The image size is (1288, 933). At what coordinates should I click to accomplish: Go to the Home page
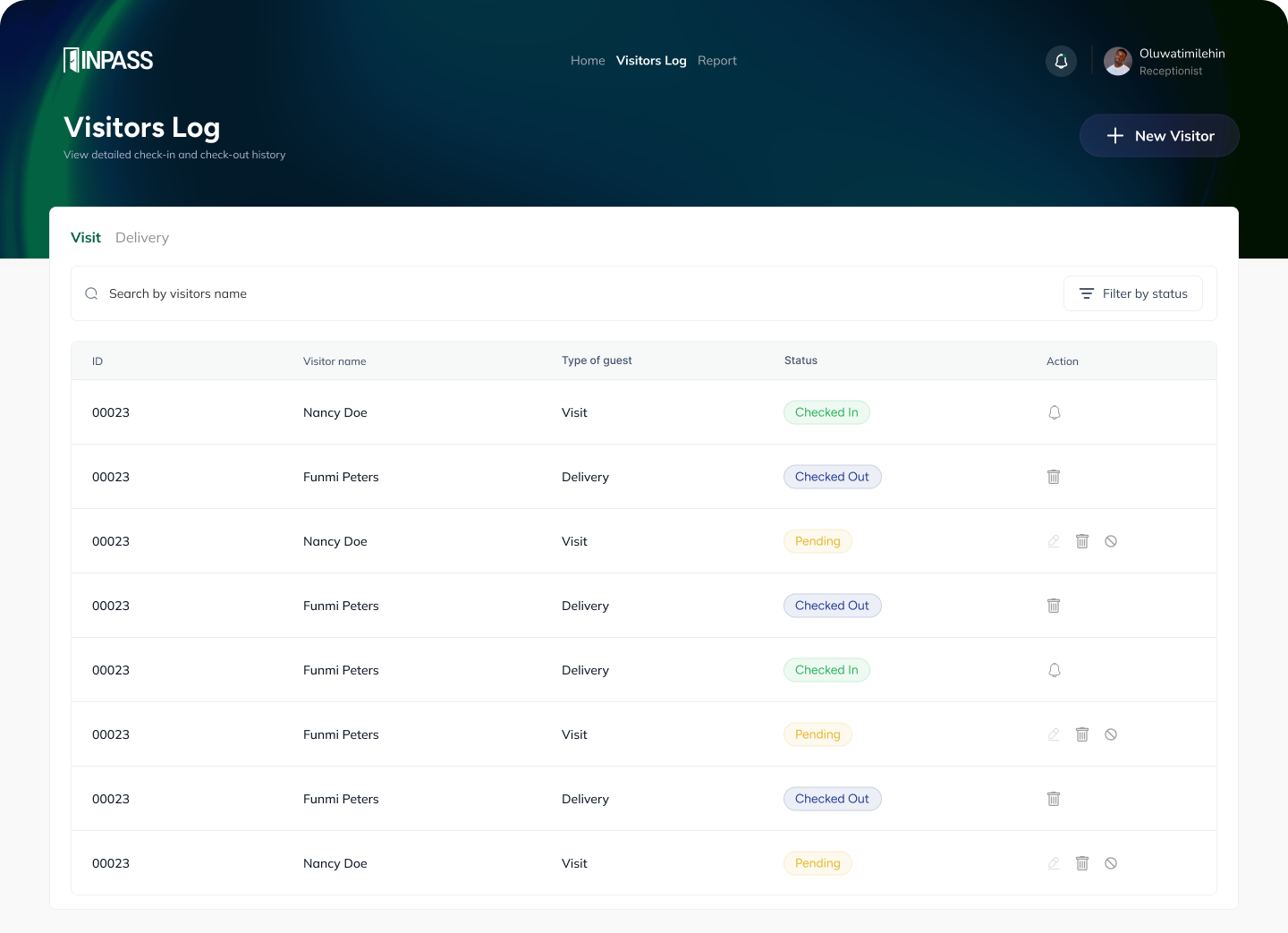click(x=588, y=61)
